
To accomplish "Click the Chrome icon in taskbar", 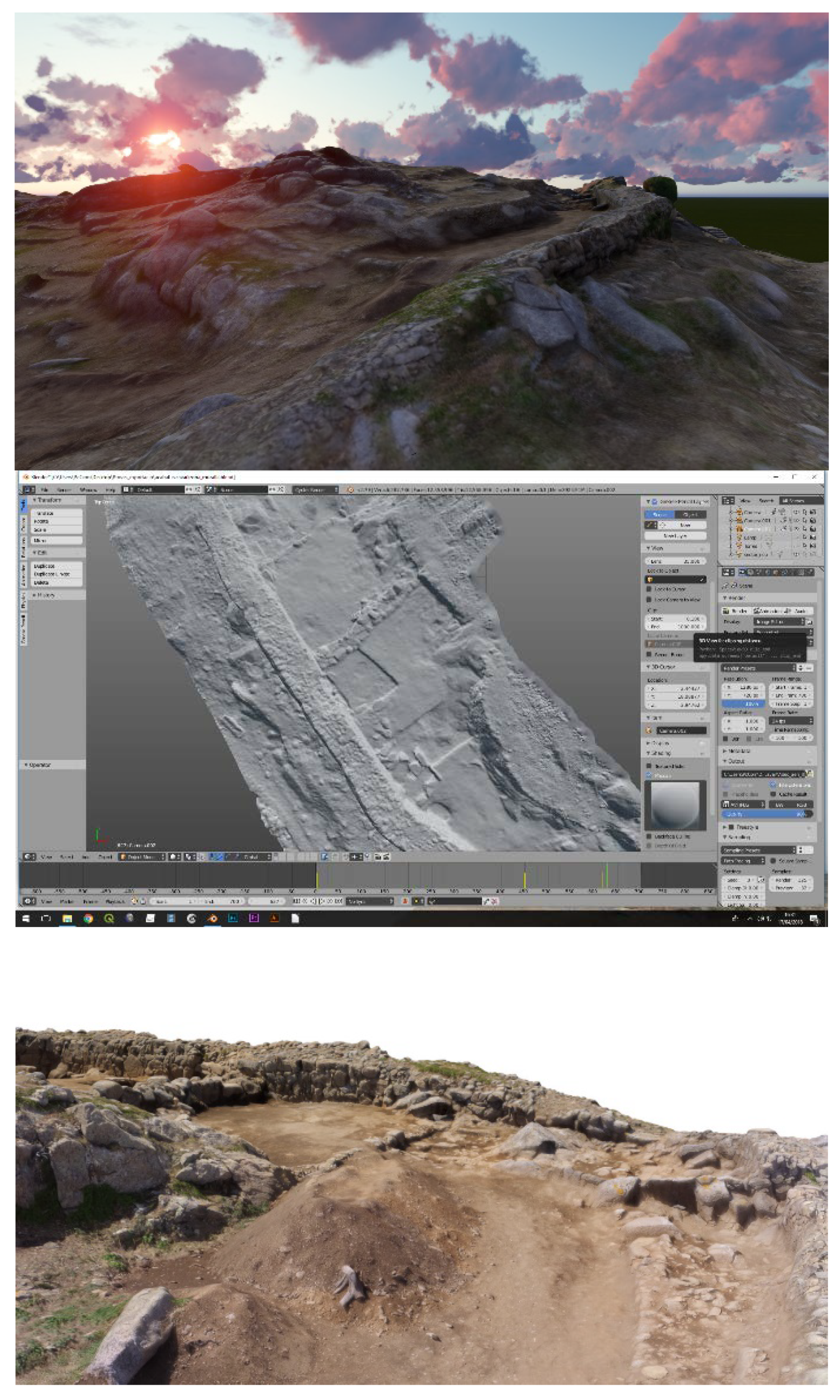I will (x=88, y=918).
